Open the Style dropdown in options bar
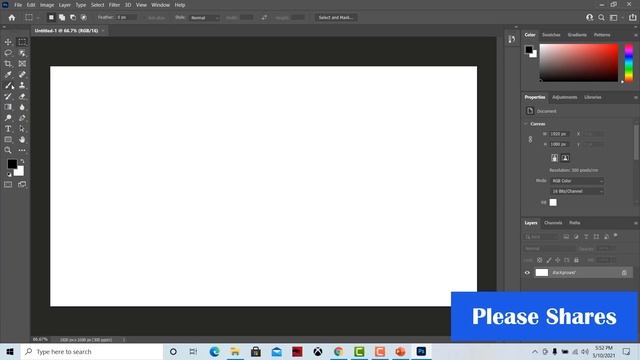 (x=204, y=18)
